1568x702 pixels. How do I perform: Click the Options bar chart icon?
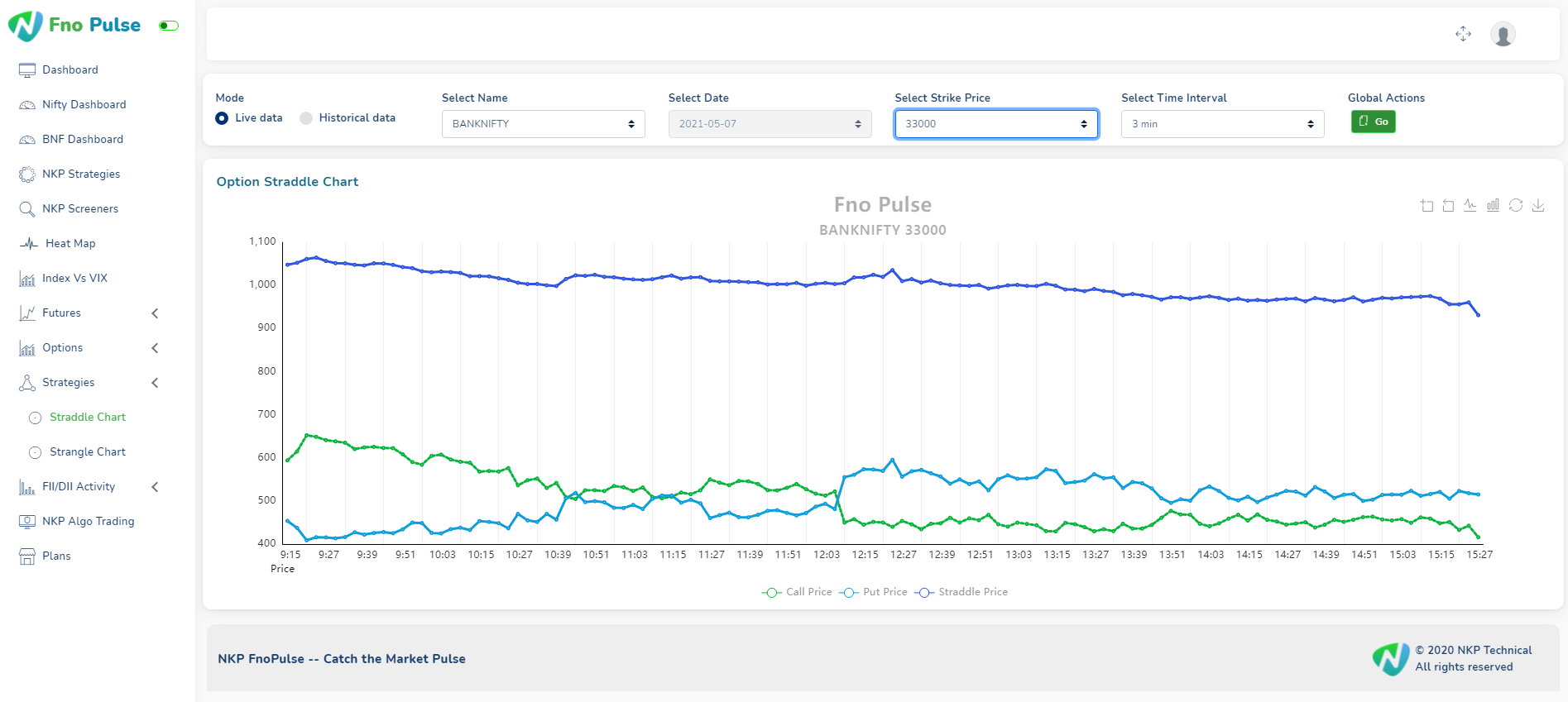coord(27,348)
